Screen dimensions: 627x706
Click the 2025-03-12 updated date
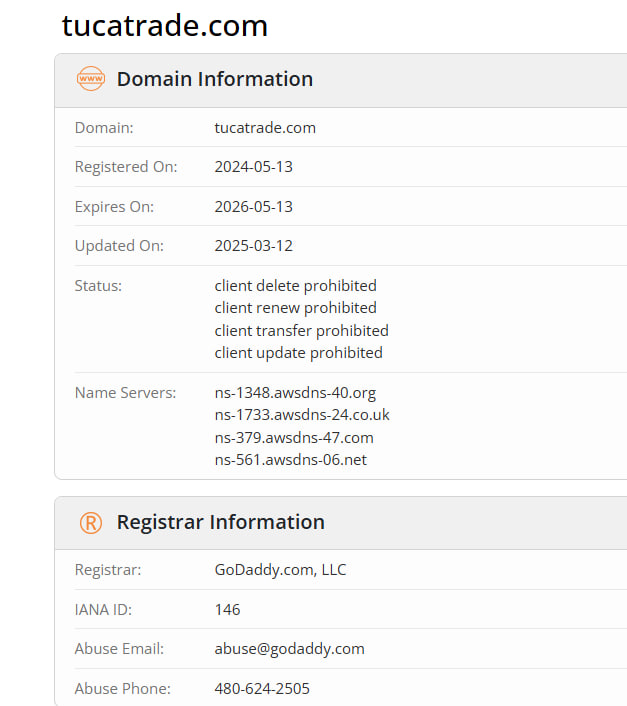[x=253, y=246]
